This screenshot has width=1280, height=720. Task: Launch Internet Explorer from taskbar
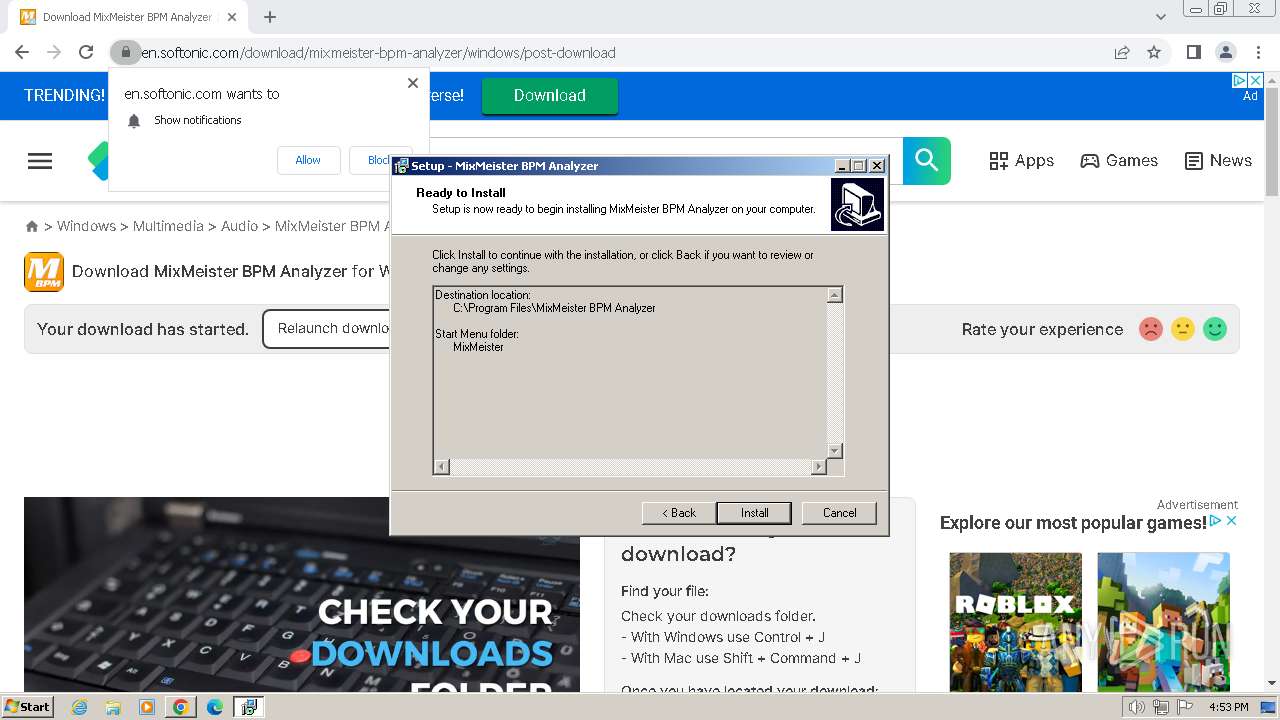pos(79,707)
